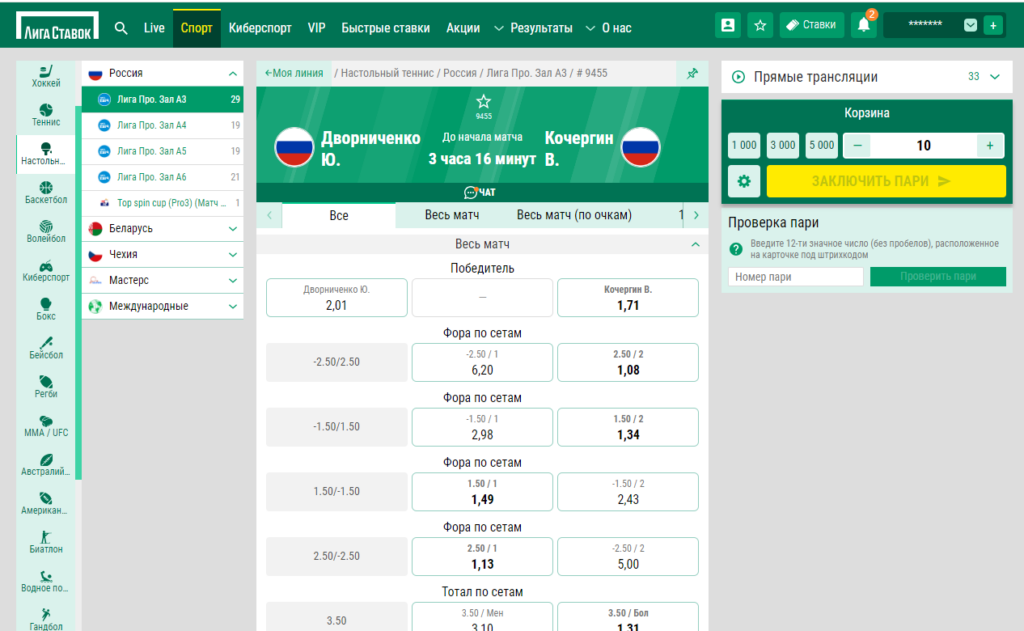
Task: Select Rugby sport icon
Action: tap(46, 387)
